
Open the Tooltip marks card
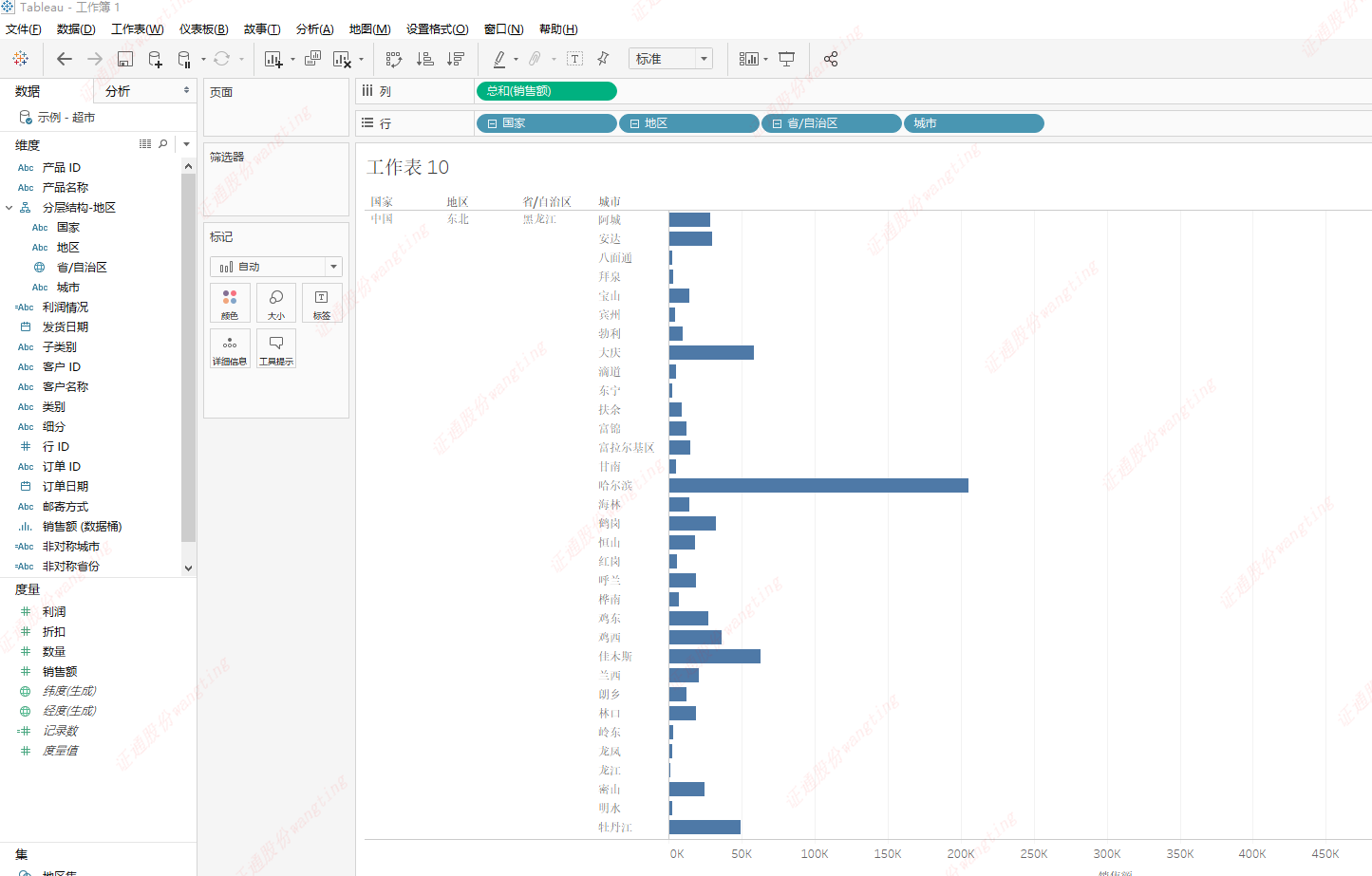[x=276, y=348]
